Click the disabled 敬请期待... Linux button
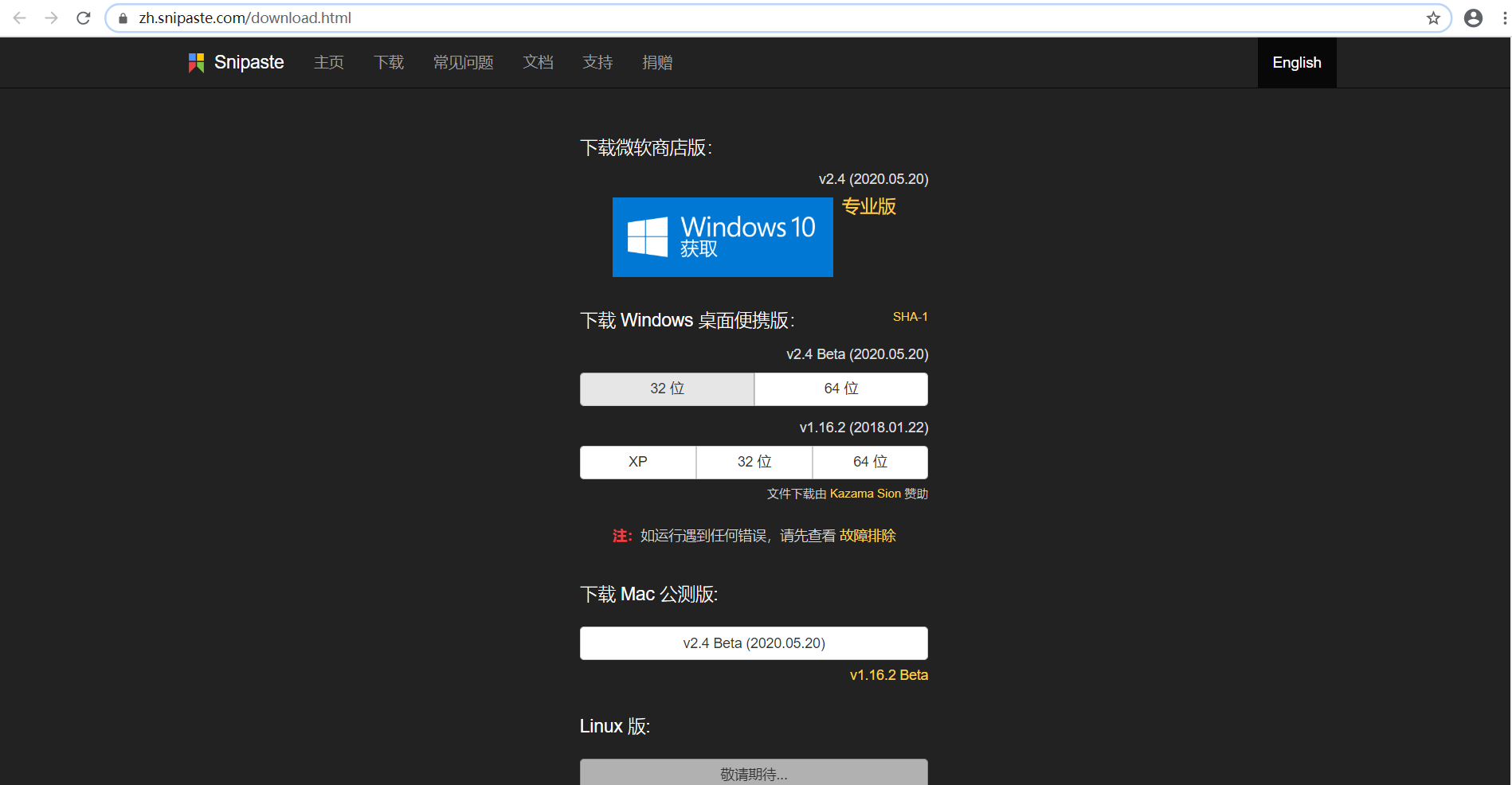Image resolution: width=1512 pixels, height=785 pixels. click(x=754, y=772)
